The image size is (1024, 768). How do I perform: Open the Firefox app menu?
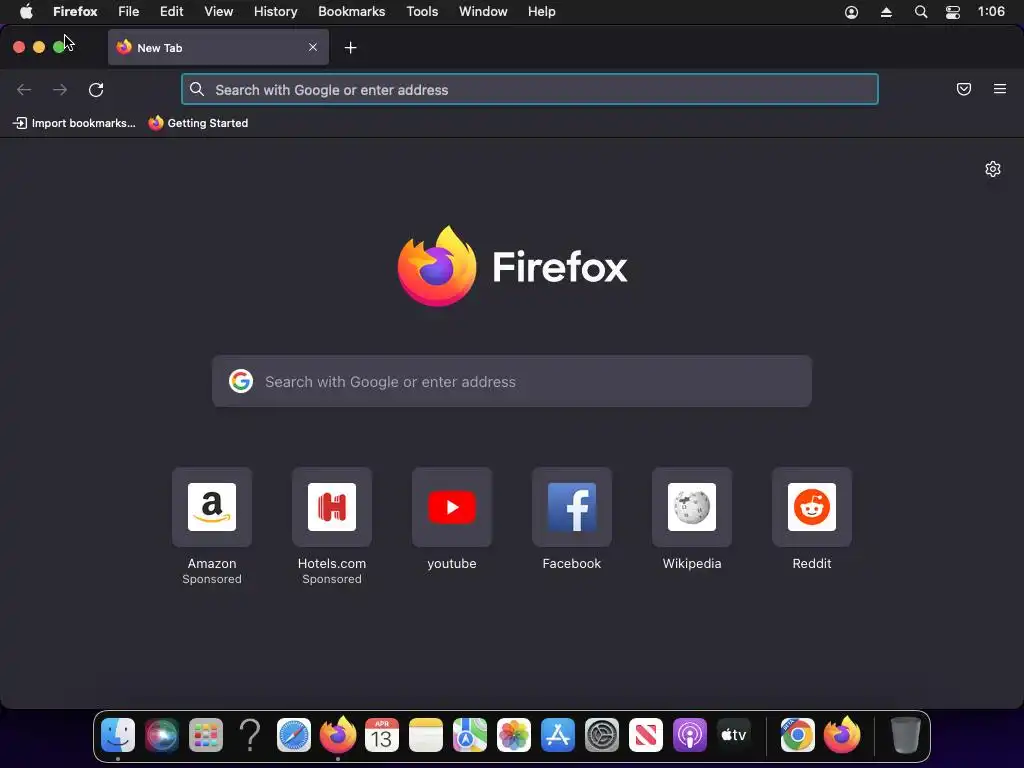[75, 12]
